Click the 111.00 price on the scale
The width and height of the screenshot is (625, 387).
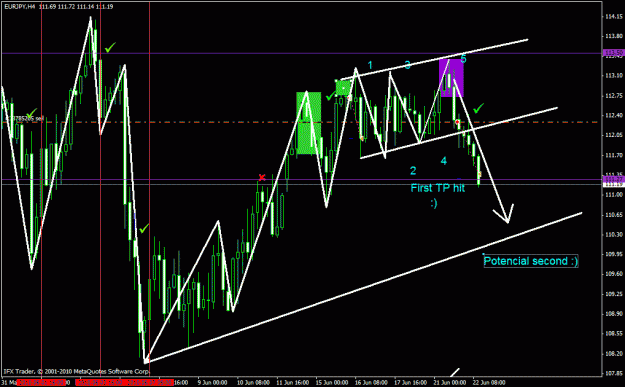[614, 195]
